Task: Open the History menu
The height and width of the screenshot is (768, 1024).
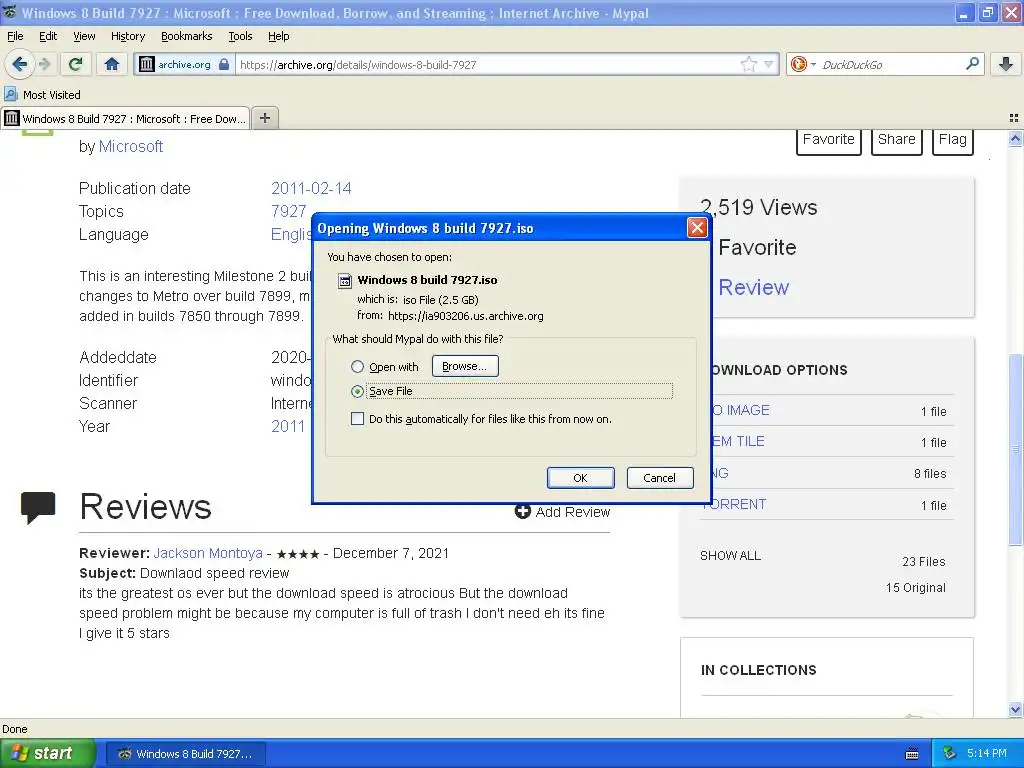Action: (x=127, y=36)
